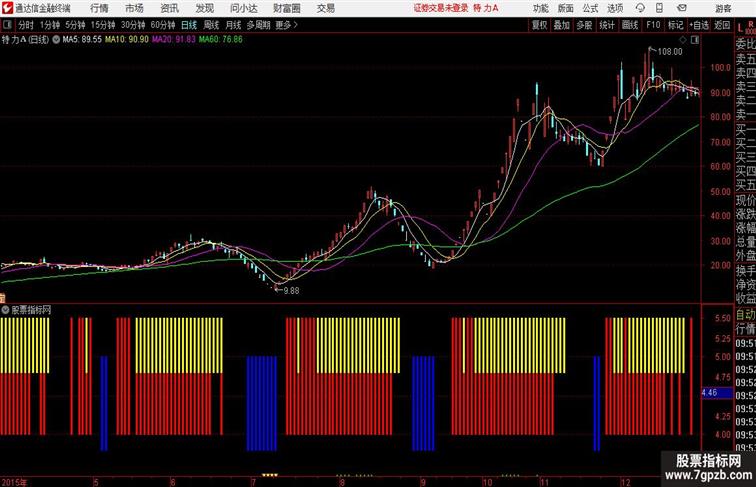This screenshot has height=487, width=756.
Task: Click the 2015年 date axis label
Action: (14, 482)
